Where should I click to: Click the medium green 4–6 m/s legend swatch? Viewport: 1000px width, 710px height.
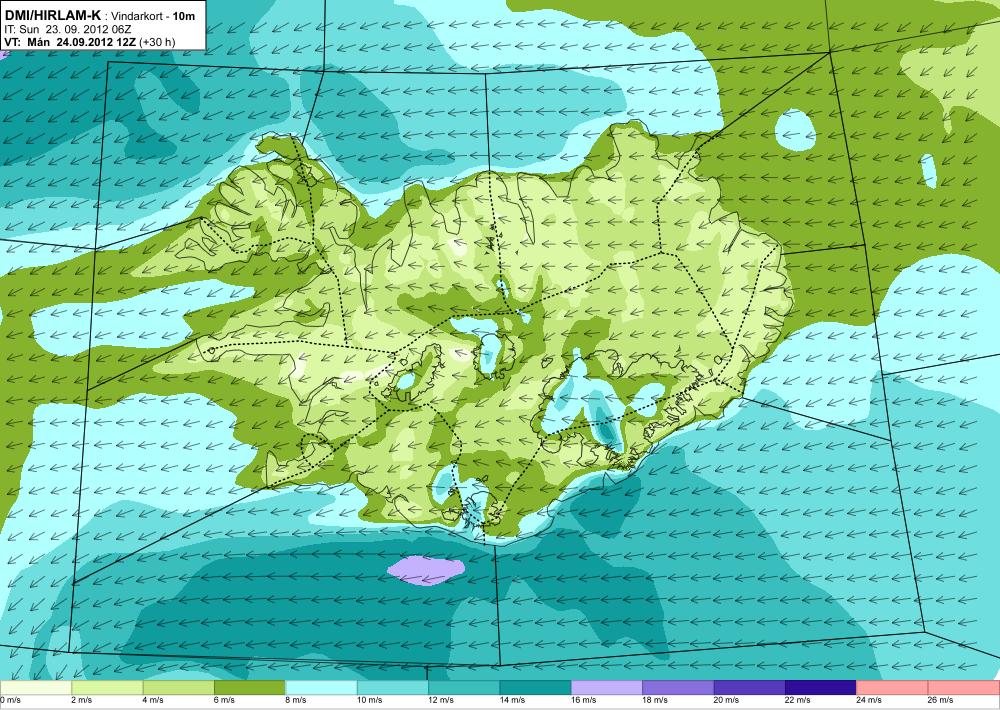click(x=178, y=688)
